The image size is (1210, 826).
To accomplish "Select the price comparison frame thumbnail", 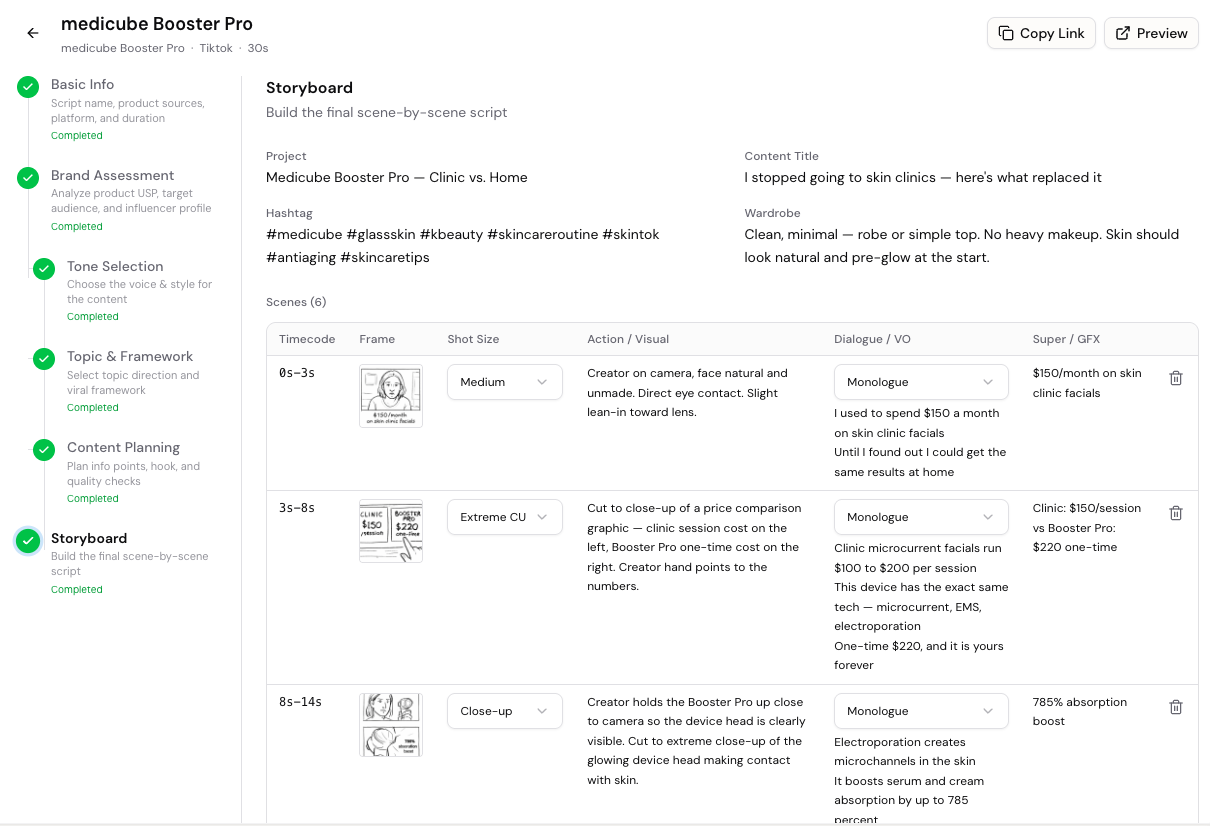I will [x=391, y=531].
